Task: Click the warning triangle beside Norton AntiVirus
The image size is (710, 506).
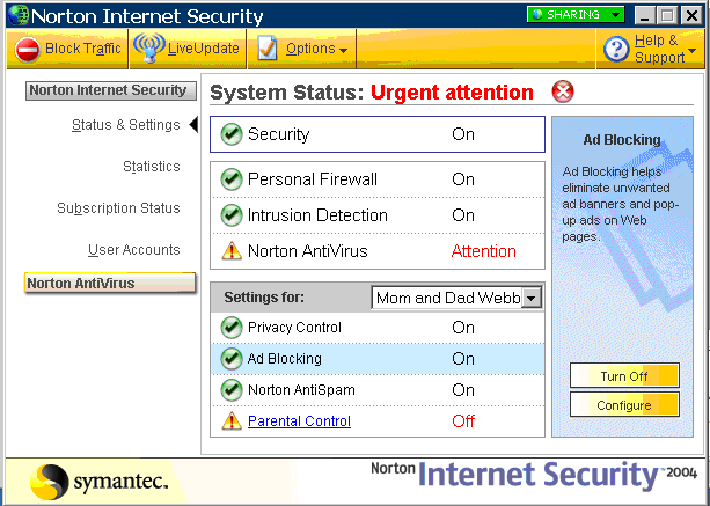Action: [x=231, y=251]
